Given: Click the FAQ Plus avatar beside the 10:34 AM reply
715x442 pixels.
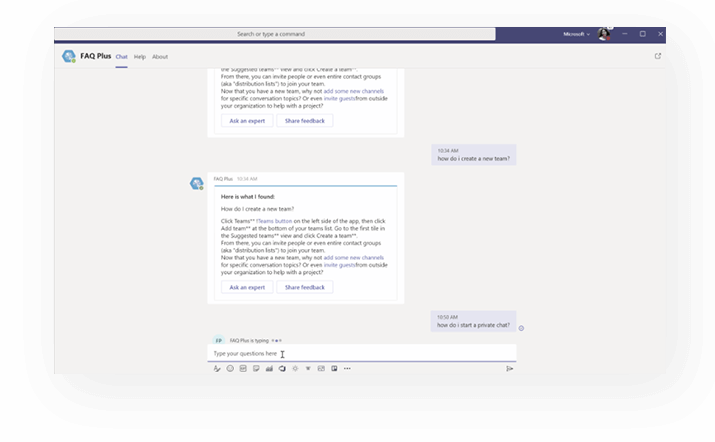Looking at the screenshot, I should point(197,183).
